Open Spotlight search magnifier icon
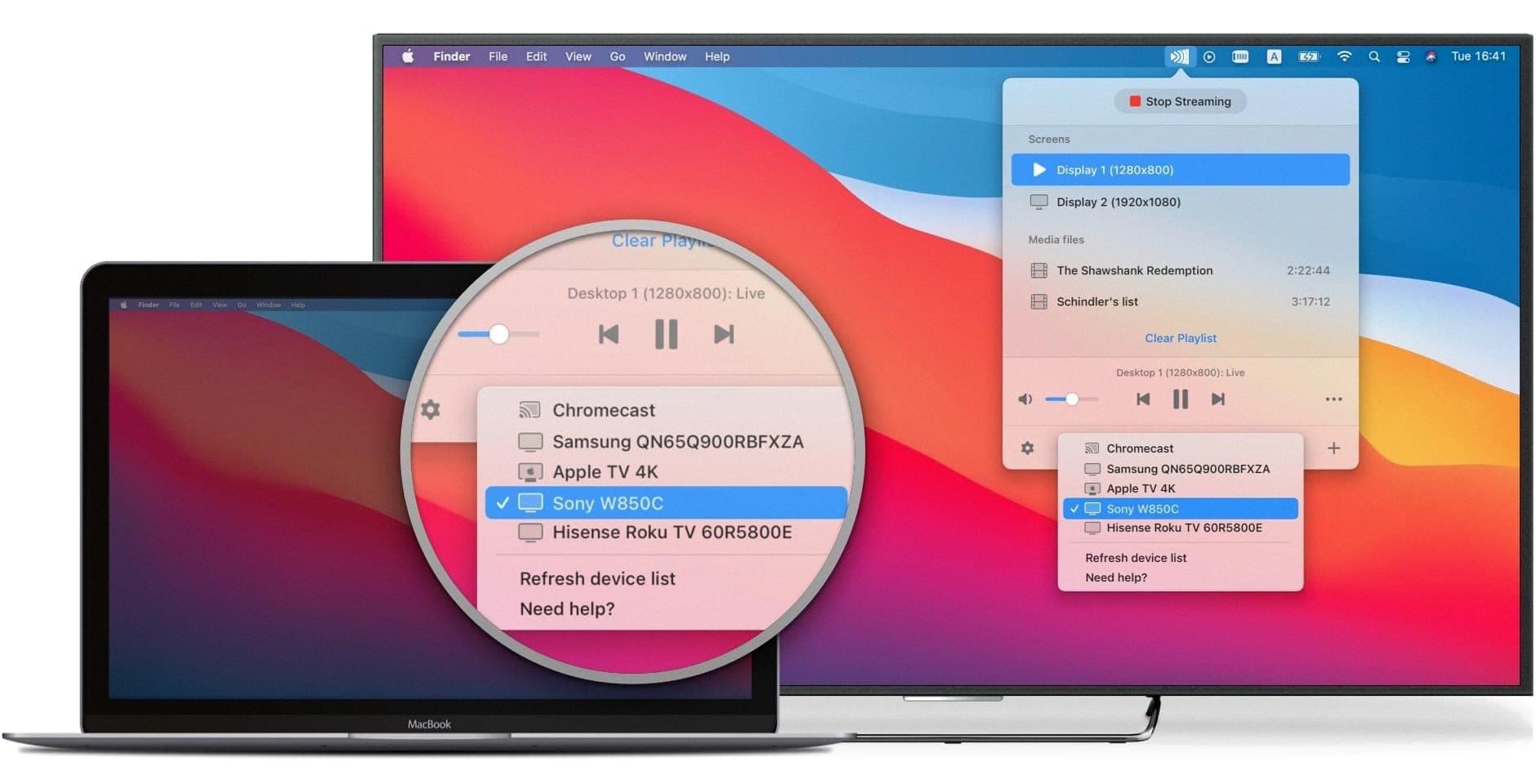Viewport: 1536px width, 784px height. (1374, 56)
